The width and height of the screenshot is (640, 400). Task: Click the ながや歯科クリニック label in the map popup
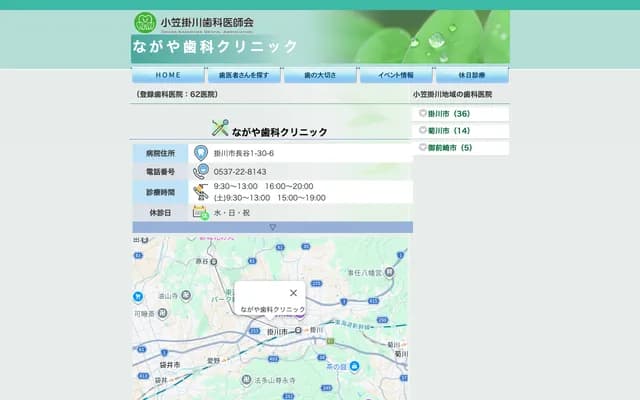(273, 309)
